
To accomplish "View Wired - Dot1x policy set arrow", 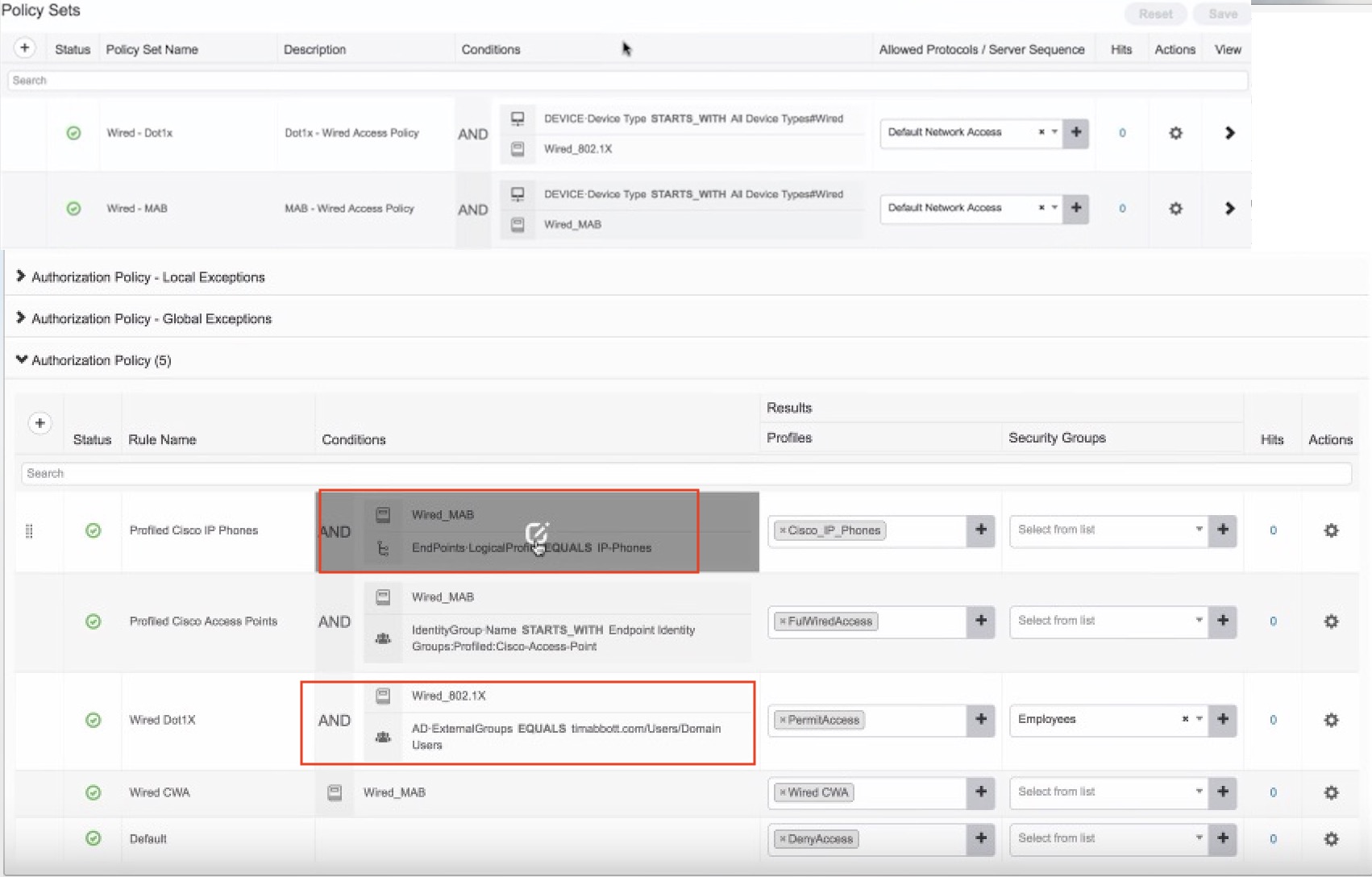I will pos(1229,133).
